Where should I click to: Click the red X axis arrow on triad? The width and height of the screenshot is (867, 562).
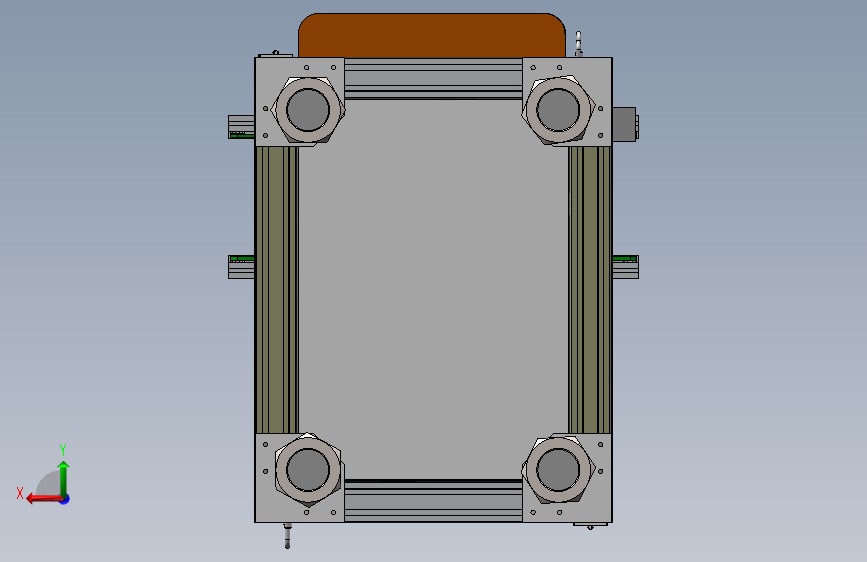(x=43, y=499)
